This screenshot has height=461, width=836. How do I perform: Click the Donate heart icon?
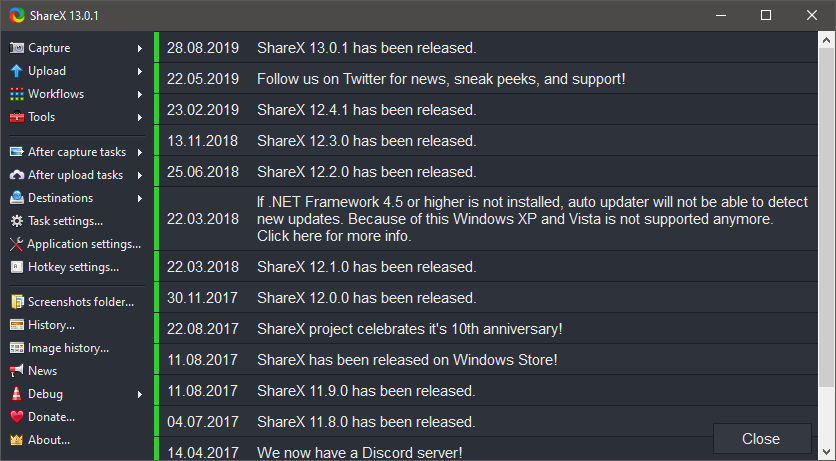(16, 416)
